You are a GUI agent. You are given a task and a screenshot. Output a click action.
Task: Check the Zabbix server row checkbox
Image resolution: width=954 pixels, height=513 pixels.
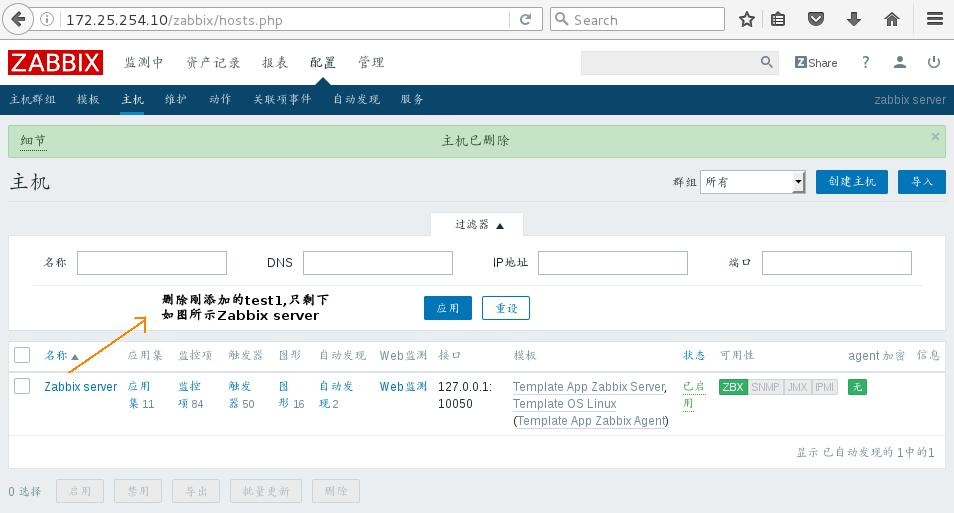point(22,386)
